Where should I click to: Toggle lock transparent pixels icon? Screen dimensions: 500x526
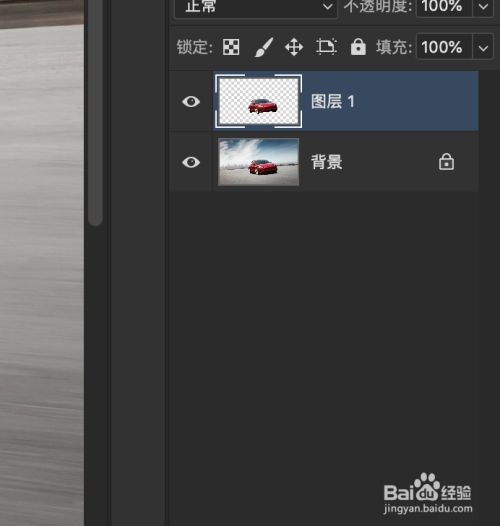(231, 47)
